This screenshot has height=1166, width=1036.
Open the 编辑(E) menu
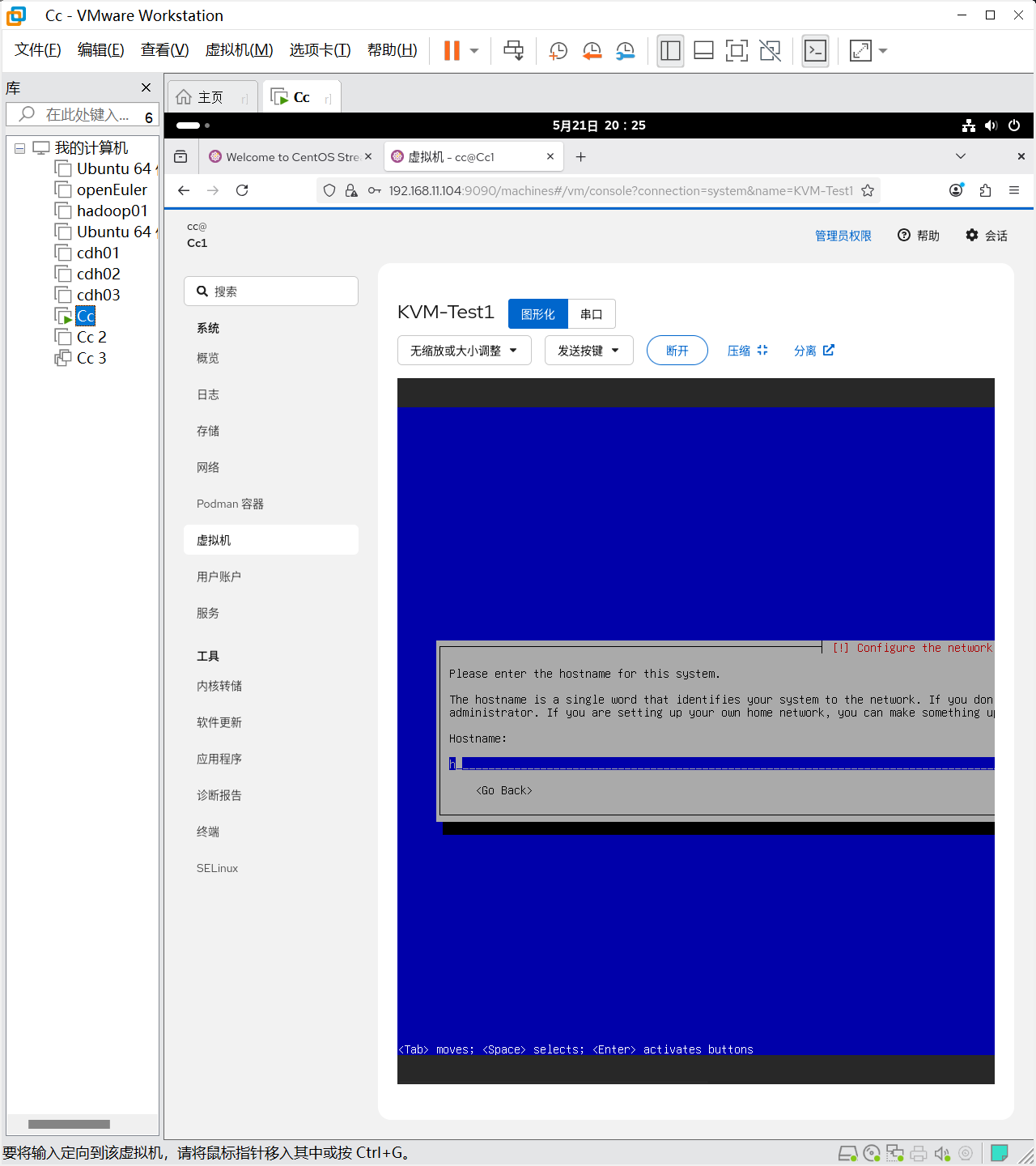coord(101,50)
